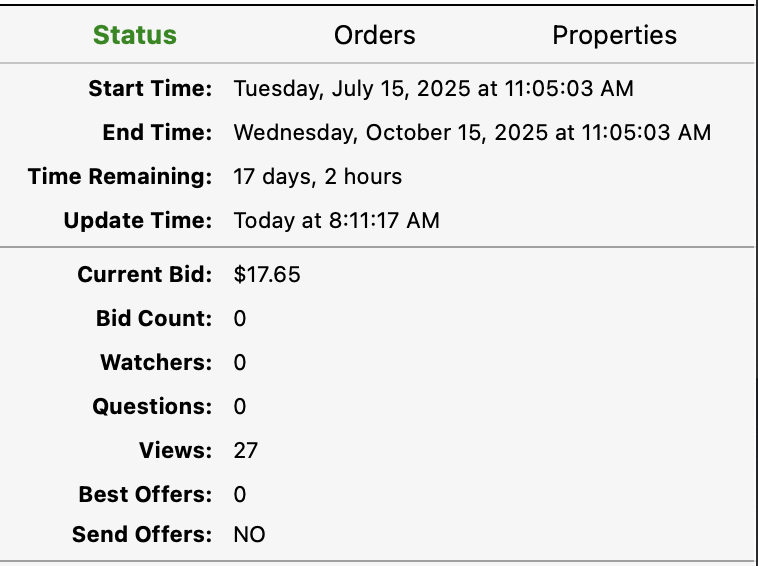Click the Update Time value
The height and width of the screenshot is (566, 758).
coord(336,221)
